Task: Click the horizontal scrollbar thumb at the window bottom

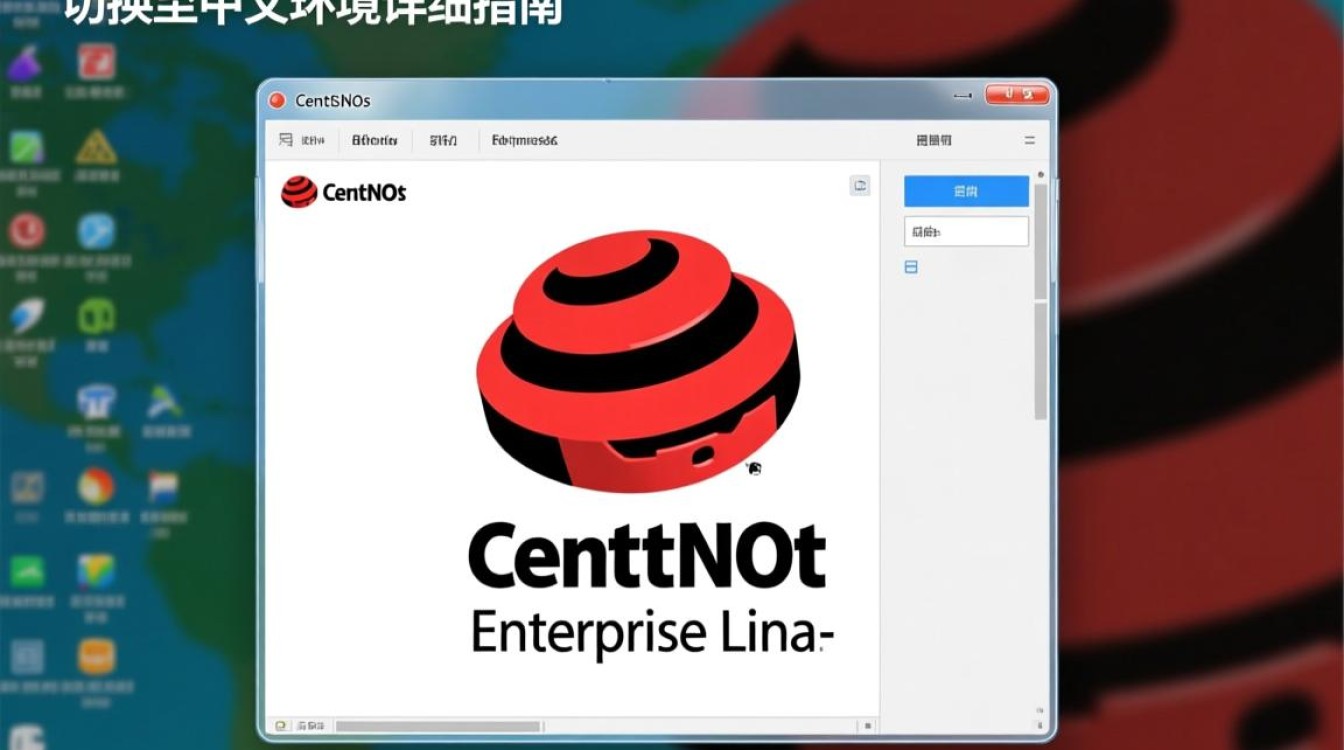Action: pyautogui.click(x=438, y=726)
